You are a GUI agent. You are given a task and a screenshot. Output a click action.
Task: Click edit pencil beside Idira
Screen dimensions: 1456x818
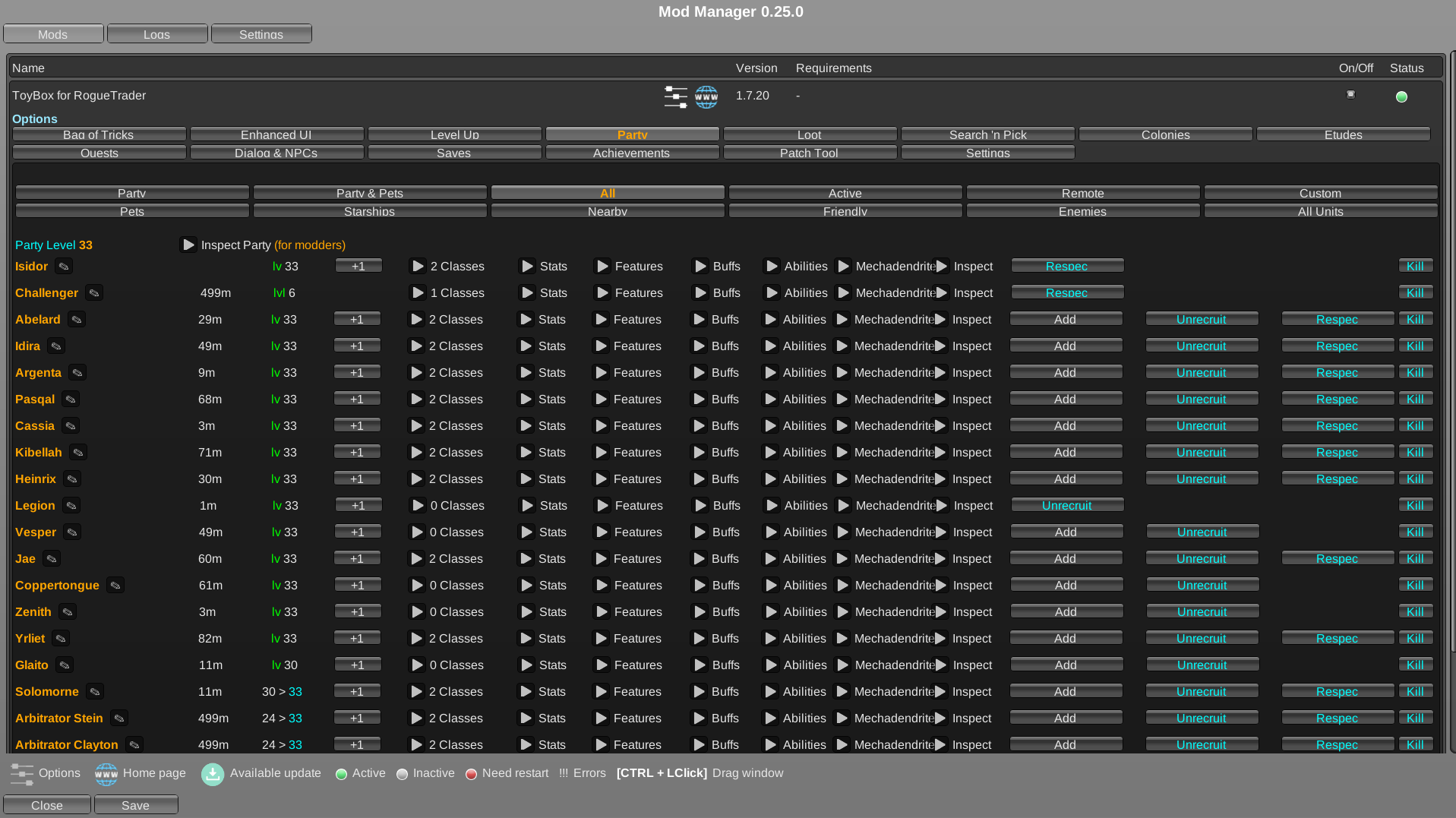[x=56, y=346]
